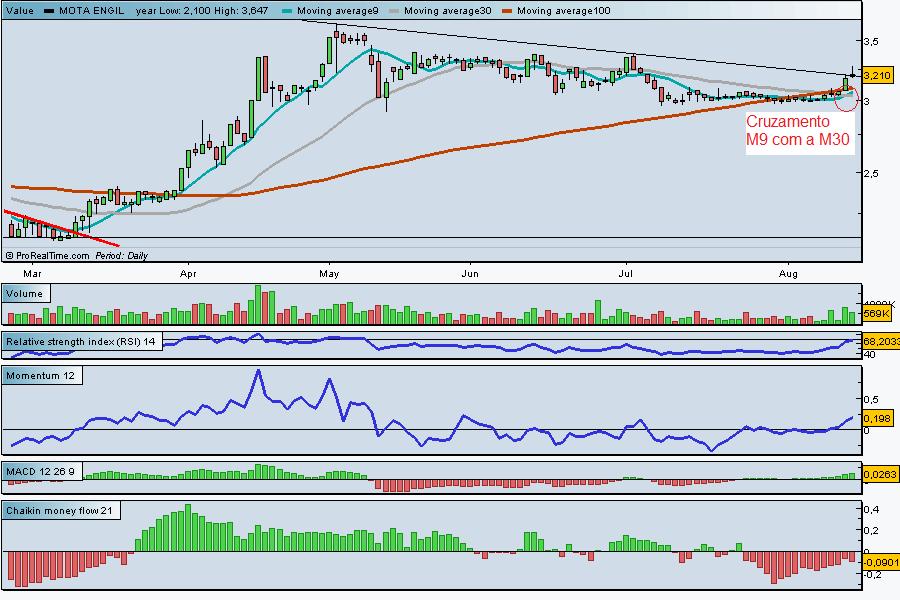This screenshot has width=900, height=600.
Task: Select the MACD 12 26 9 panel label
Action: 41,471
